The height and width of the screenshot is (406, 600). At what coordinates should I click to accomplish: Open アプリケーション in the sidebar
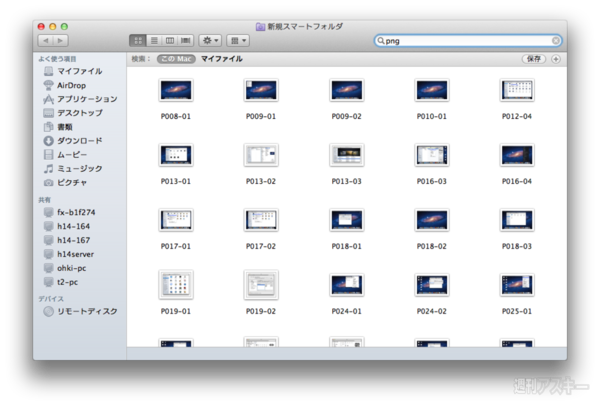point(80,99)
